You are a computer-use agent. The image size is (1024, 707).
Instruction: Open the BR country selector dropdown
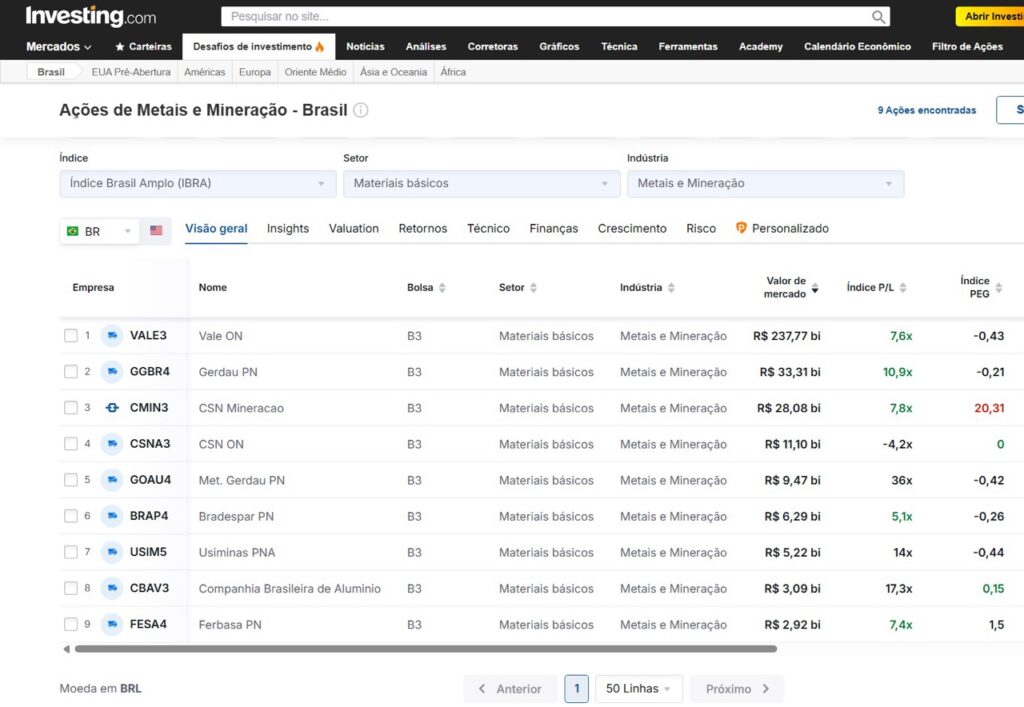[x=99, y=231]
